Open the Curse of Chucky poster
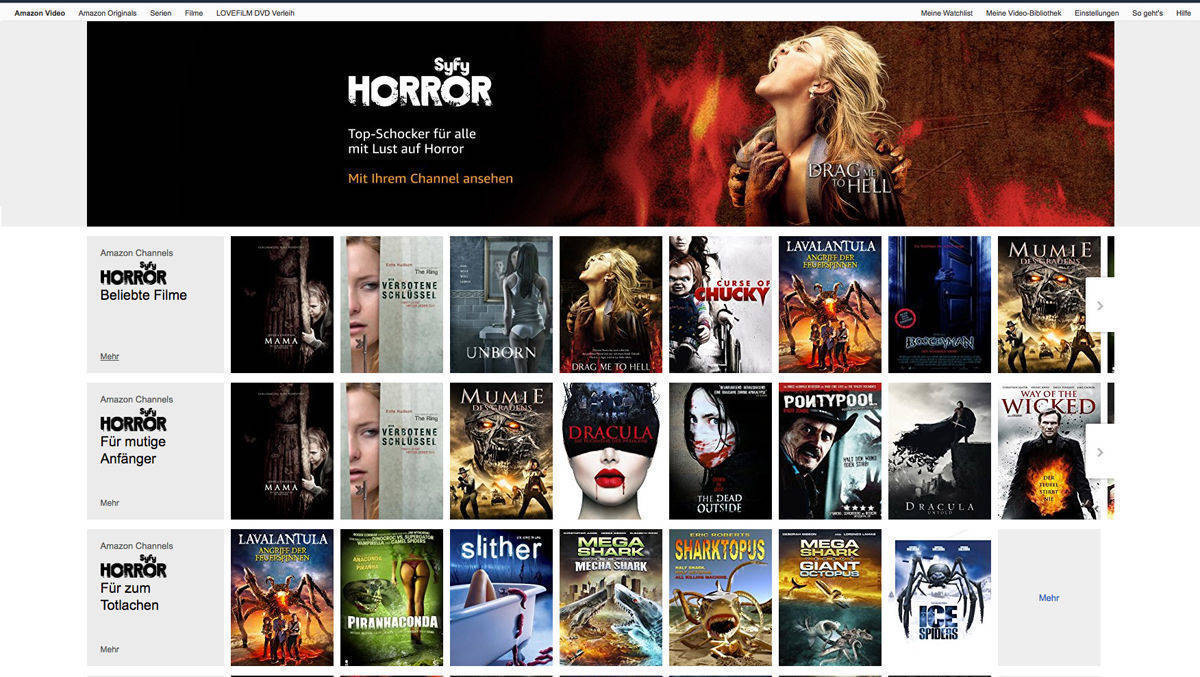The width and height of the screenshot is (1200, 677). (x=720, y=304)
